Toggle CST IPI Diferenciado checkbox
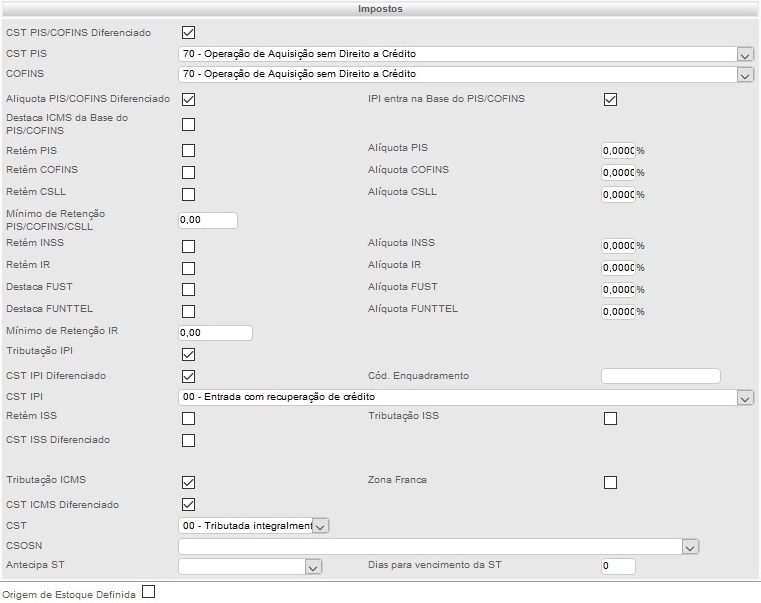 (188, 376)
